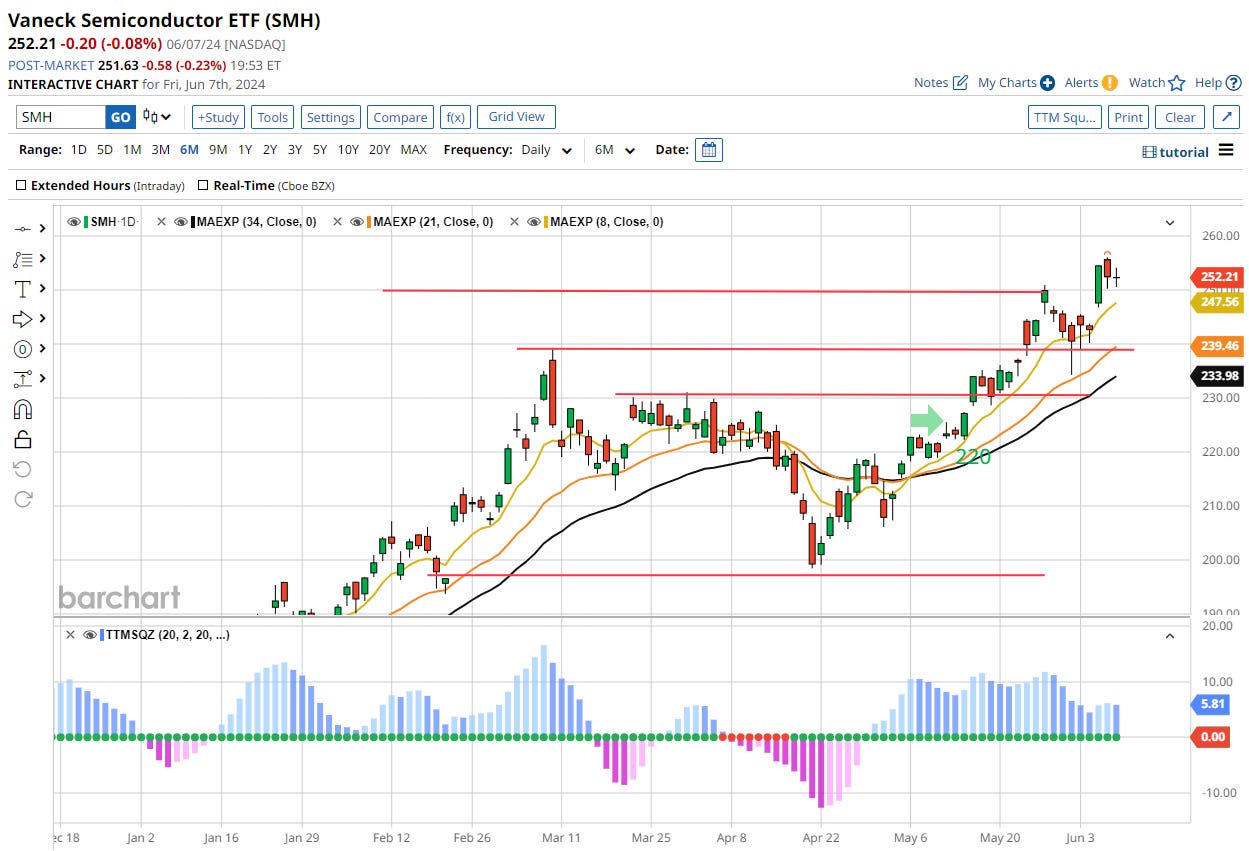
Task: Expand line tool options chevron
Action: (x=43, y=229)
